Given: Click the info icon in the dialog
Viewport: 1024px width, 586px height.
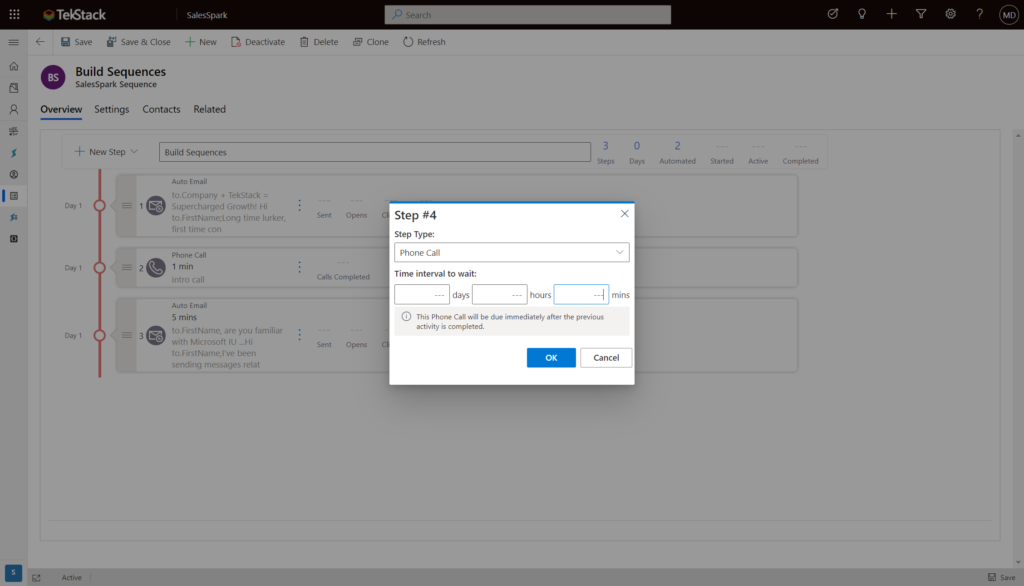Looking at the screenshot, I should click(406, 317).
